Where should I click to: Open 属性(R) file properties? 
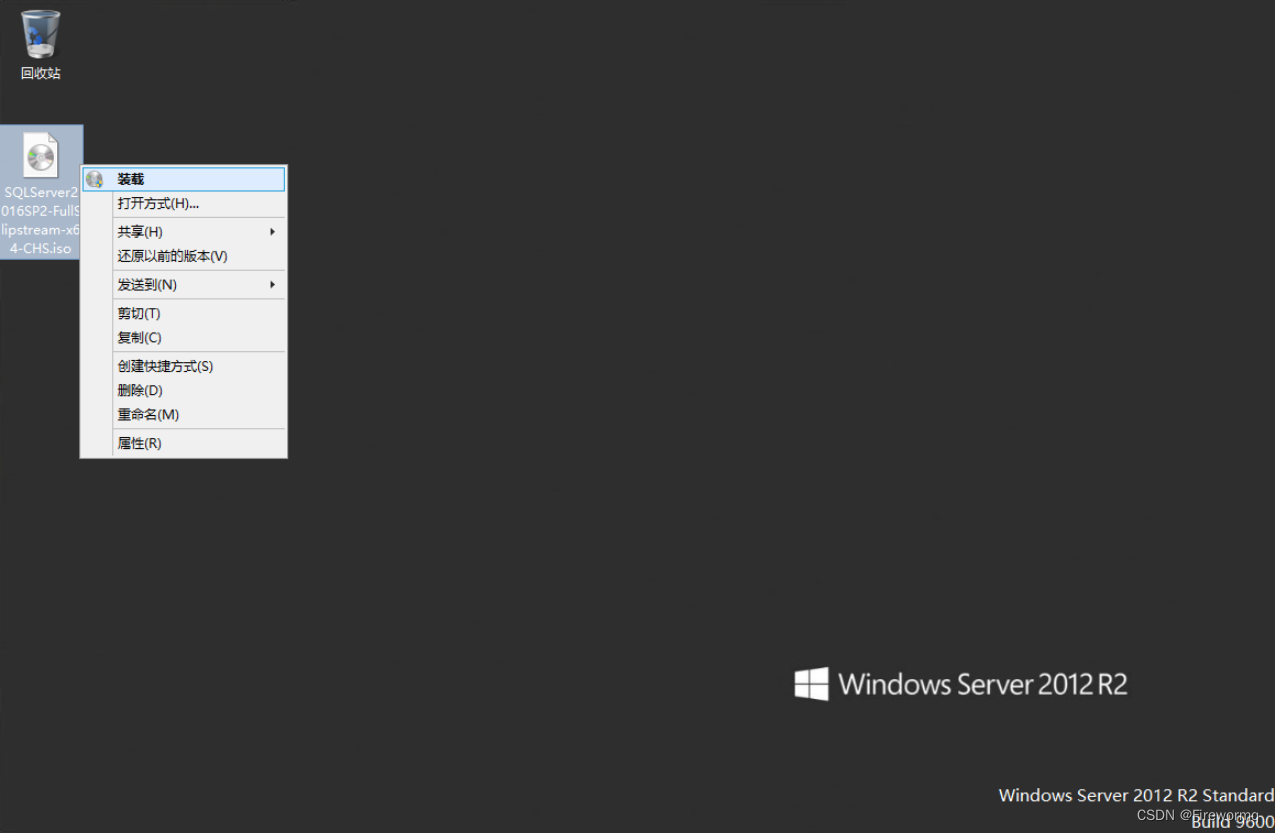[x=184, y=443]
